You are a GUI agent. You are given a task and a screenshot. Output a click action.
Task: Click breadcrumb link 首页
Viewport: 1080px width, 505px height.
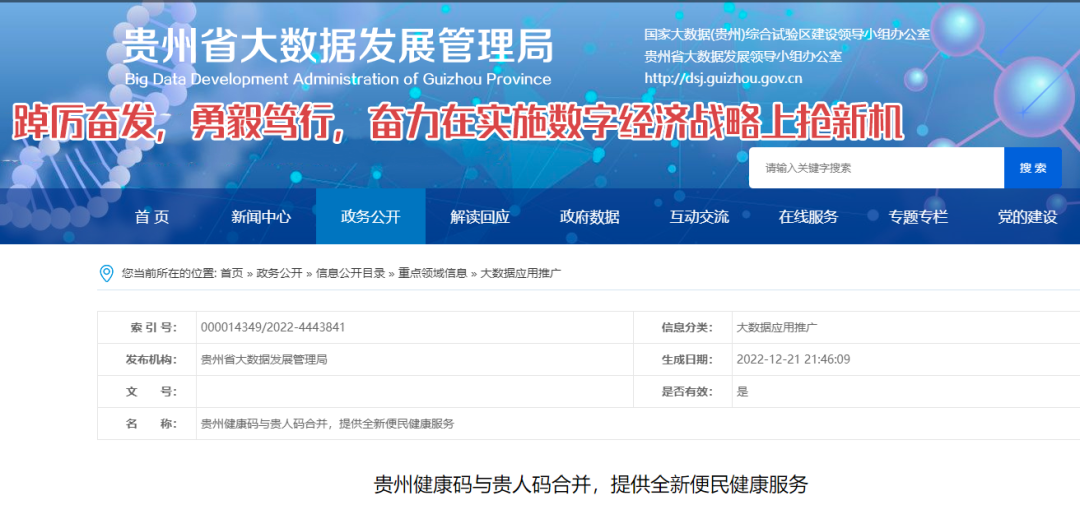click(231, 274)
